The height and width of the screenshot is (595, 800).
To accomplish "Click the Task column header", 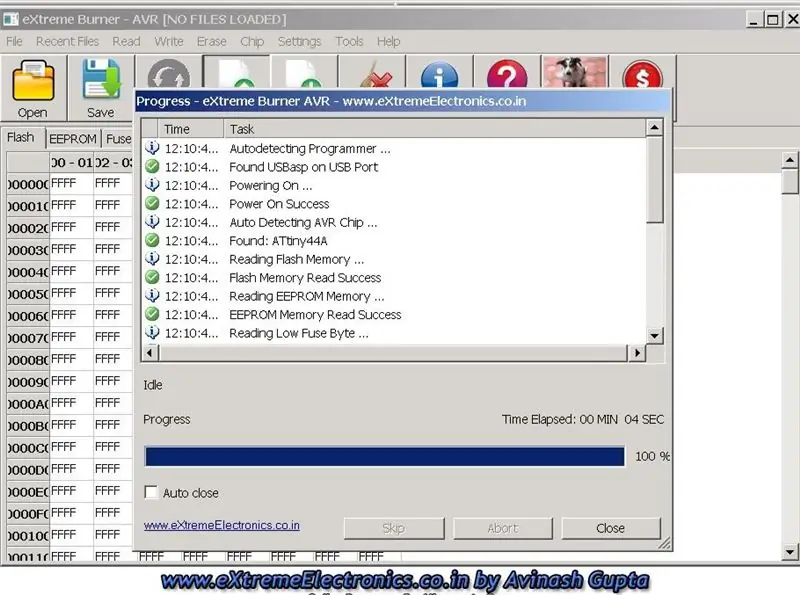I will (x=435, y=129).
